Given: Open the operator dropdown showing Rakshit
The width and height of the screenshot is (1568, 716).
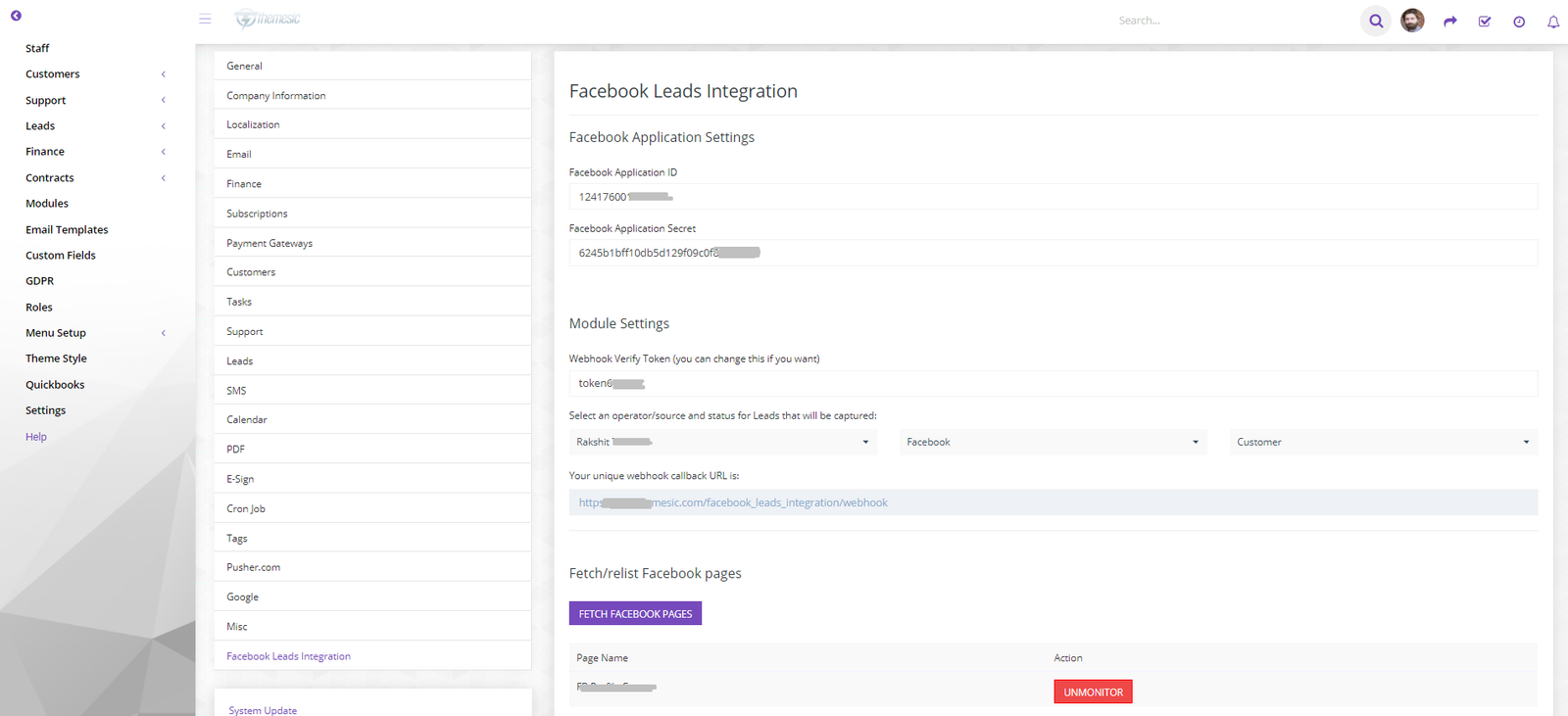Looking at the screenshot, I should pyautogui.click(x=722, y=442).
